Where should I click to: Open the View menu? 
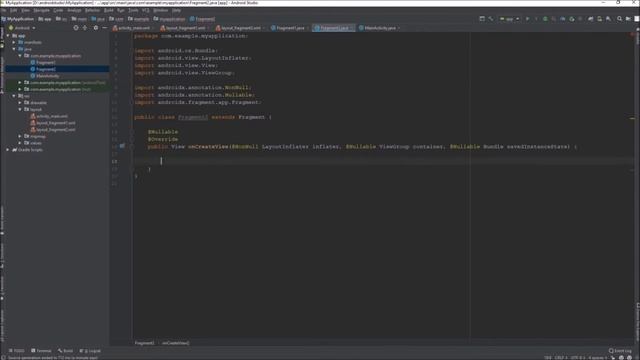(x=25, y=10)
